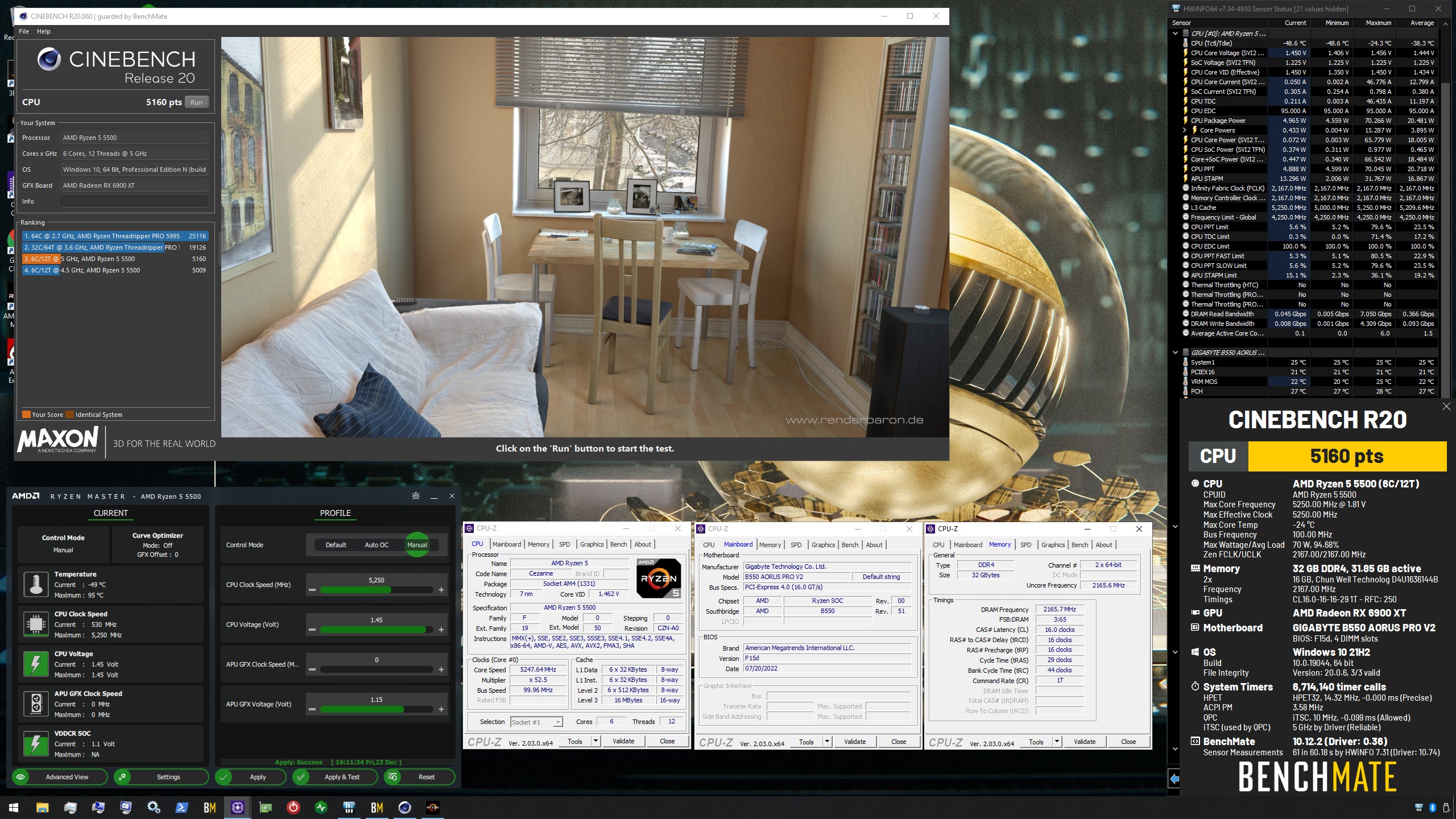Select Default control mode in Ryzen Master
Viewport: 1456px width, 819px height.
coord(336,545)
